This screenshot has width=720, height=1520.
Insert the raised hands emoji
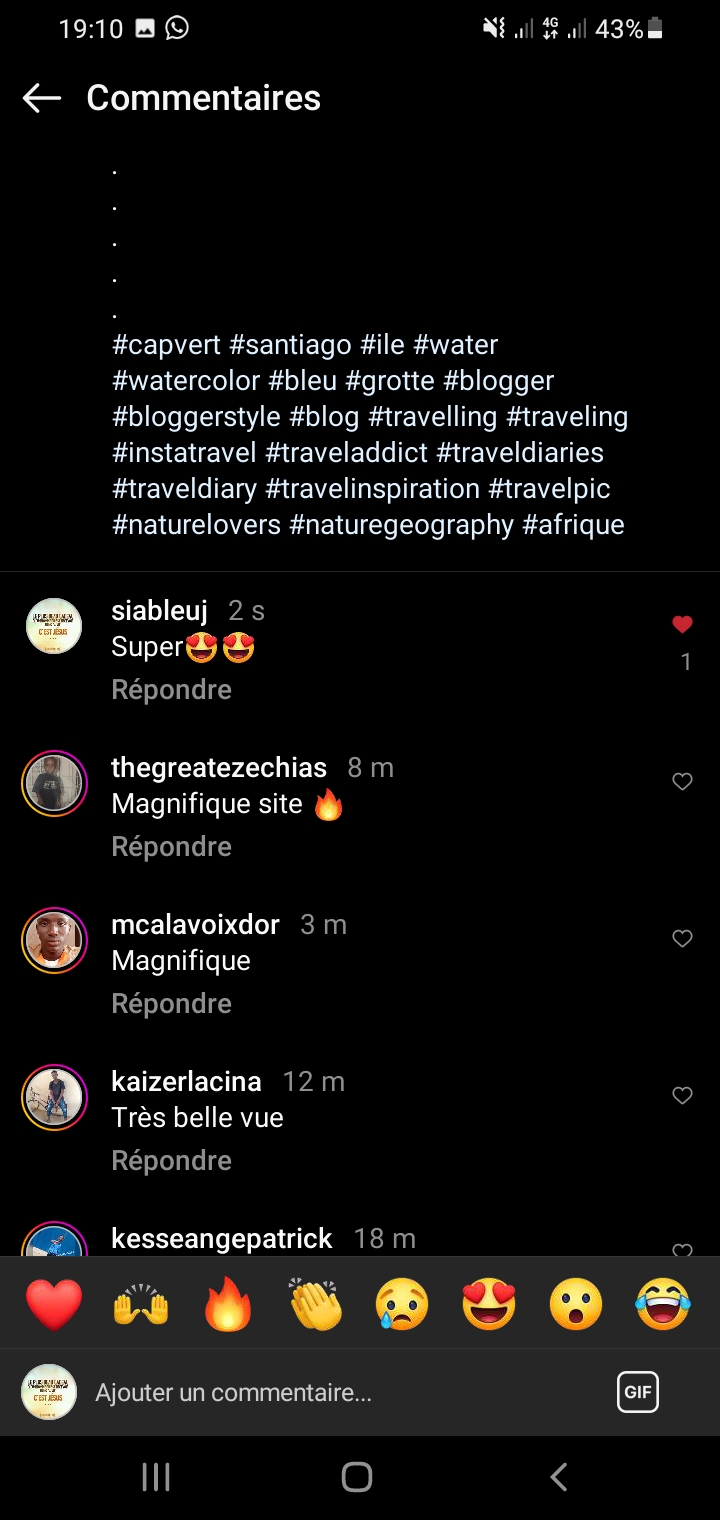tap(141, 1305)
